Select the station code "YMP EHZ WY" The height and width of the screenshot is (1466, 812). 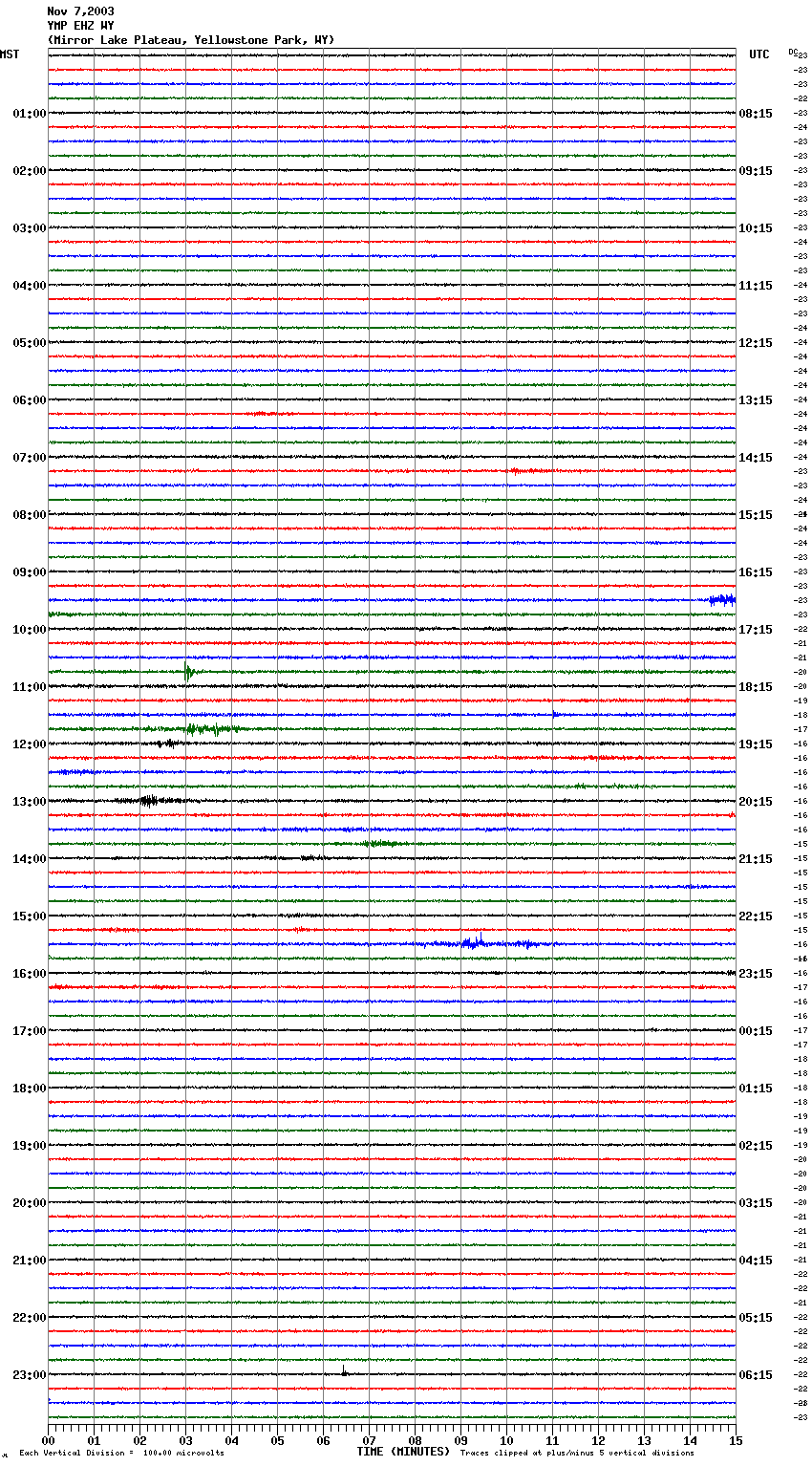(80, 26)
